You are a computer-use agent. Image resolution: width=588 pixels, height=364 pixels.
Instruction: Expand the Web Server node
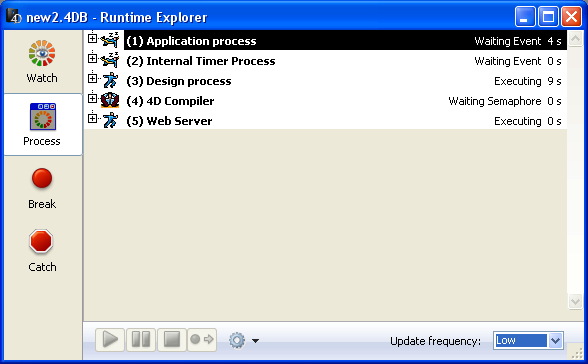tap(92, 118)
